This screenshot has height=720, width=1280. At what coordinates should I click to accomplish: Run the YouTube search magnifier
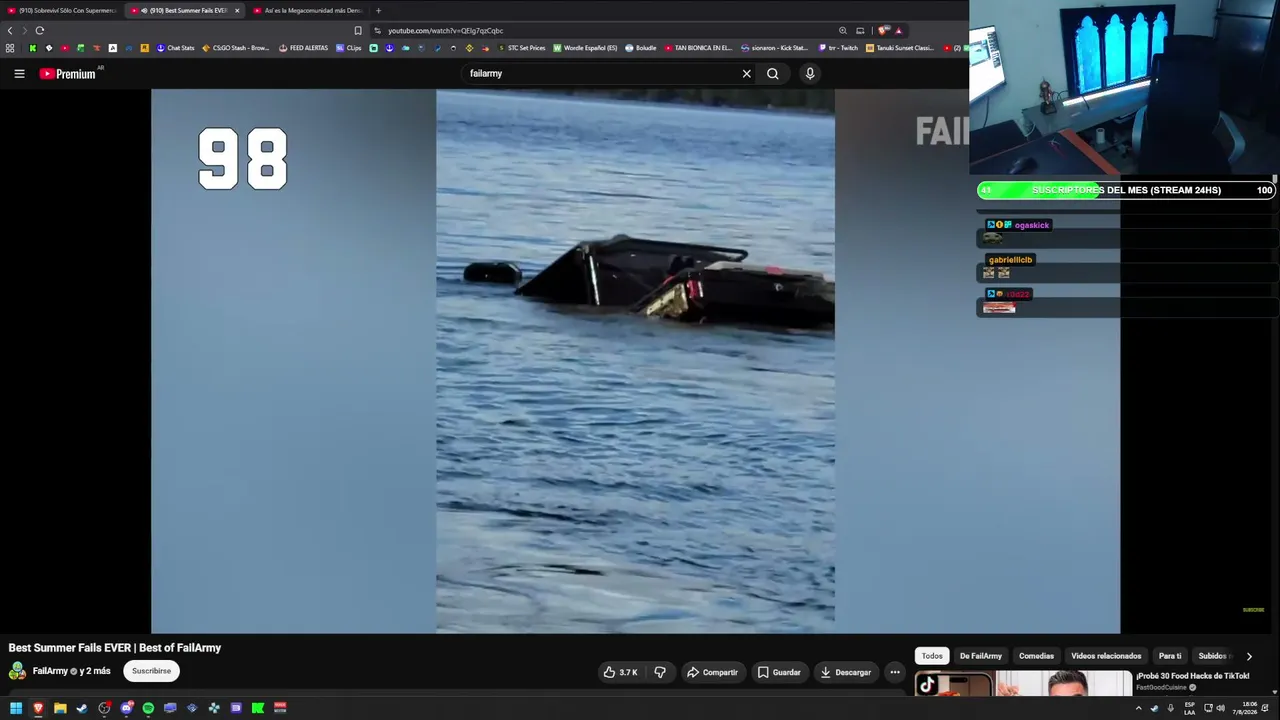773,73
